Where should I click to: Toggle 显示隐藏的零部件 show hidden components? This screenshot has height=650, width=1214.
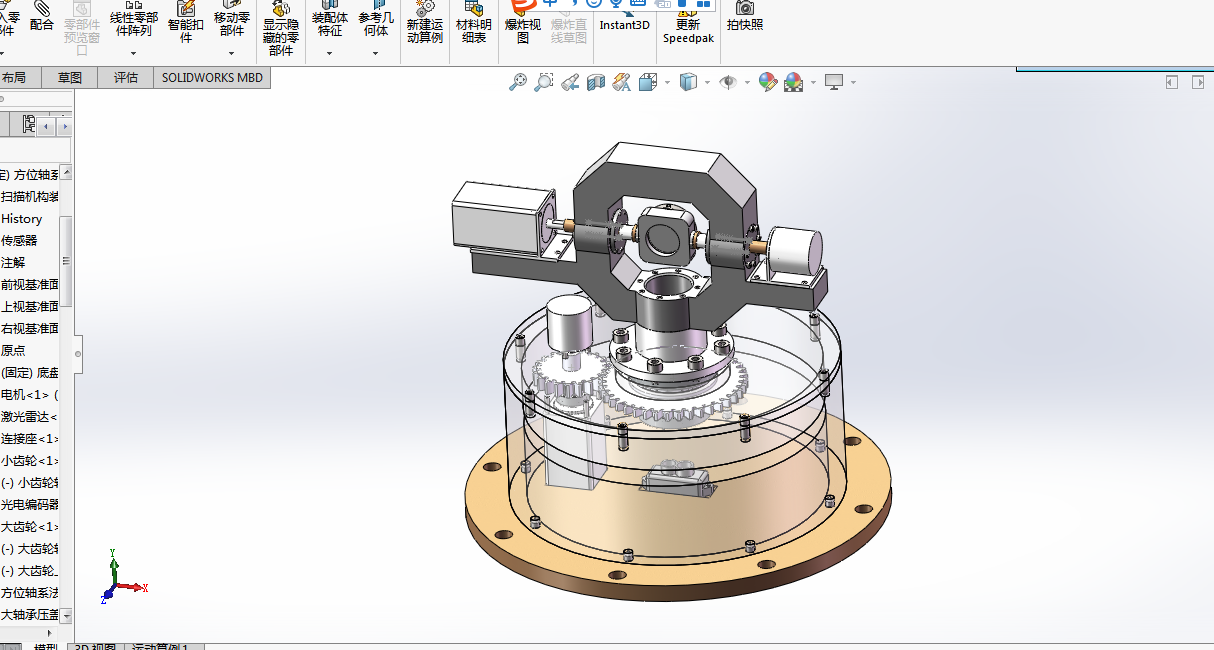click(281, 30)
